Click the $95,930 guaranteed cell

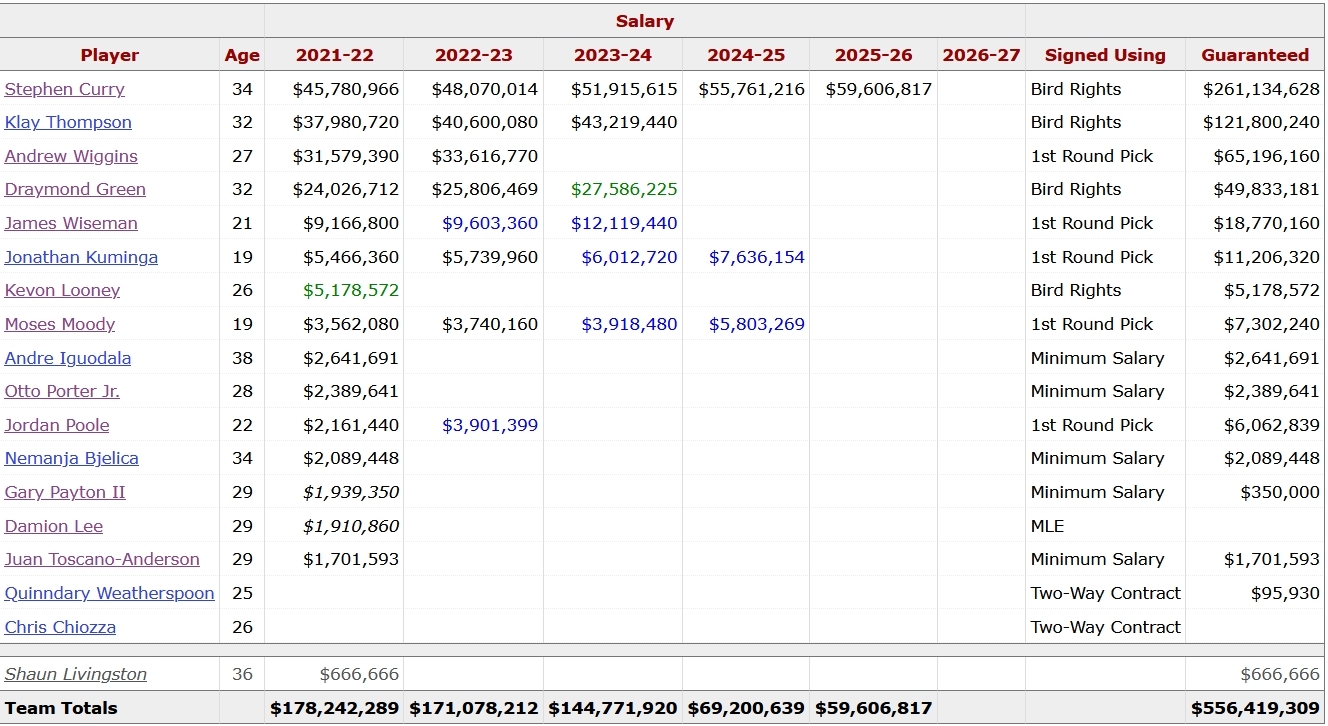[1285, 593]
